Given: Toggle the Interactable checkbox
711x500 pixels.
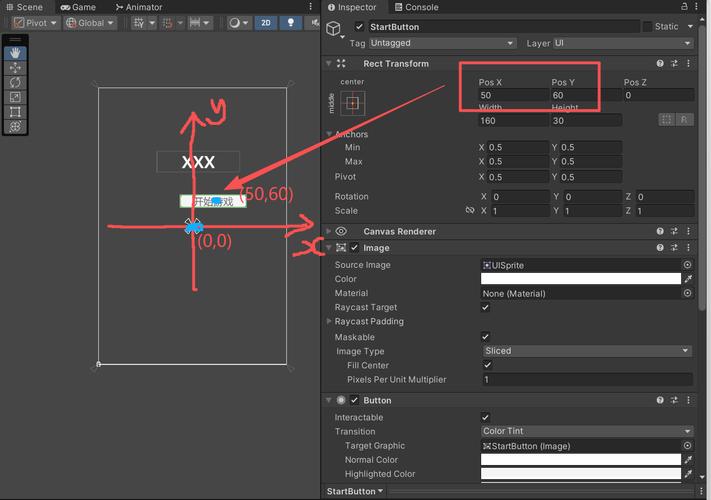Looking at the screenshot, I should [x=486, y=418].
